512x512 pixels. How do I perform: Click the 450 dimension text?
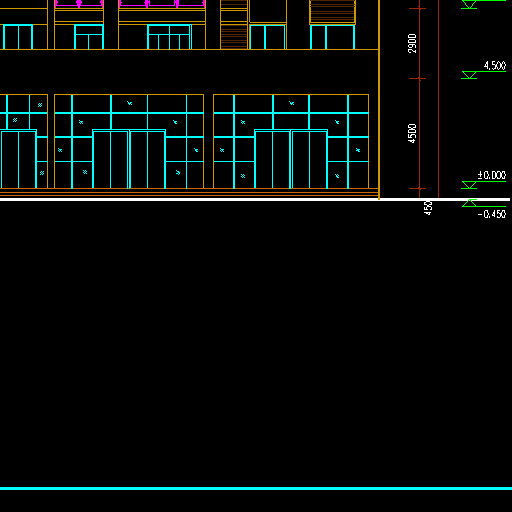click(x=428, y=208)
